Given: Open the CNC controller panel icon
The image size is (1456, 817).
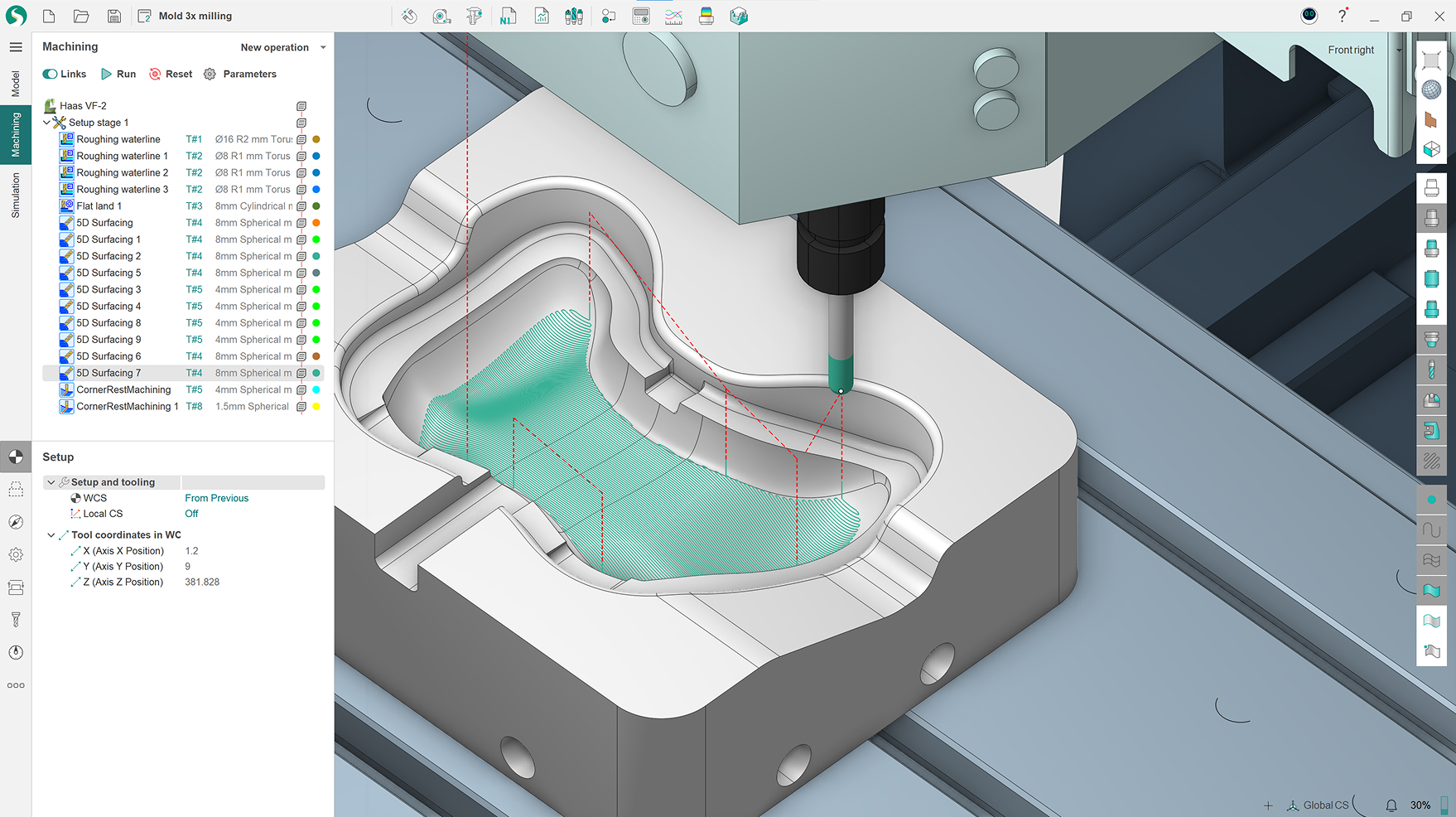Looking at the screenshot, I should [641, 16].
